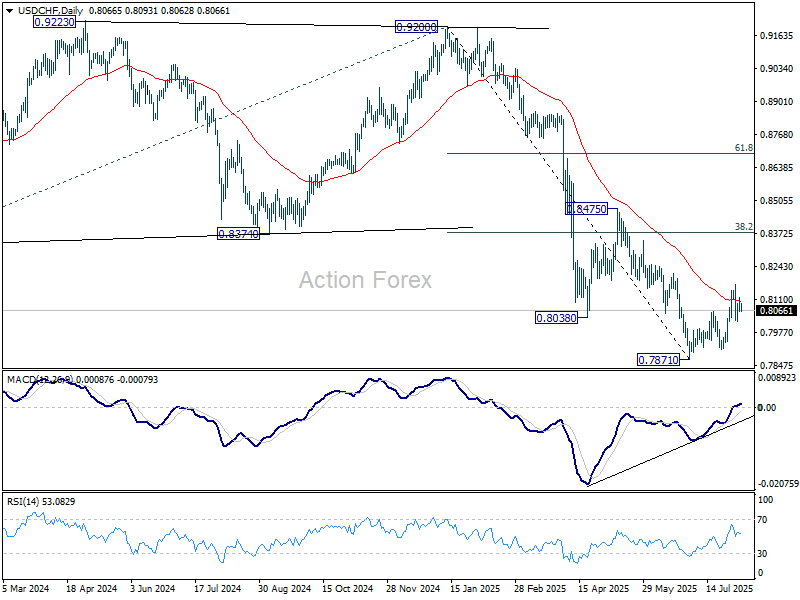Select the 28 Nov 2024 date label
This screenshot has width=800, height=600.
(x=411, y=589)
